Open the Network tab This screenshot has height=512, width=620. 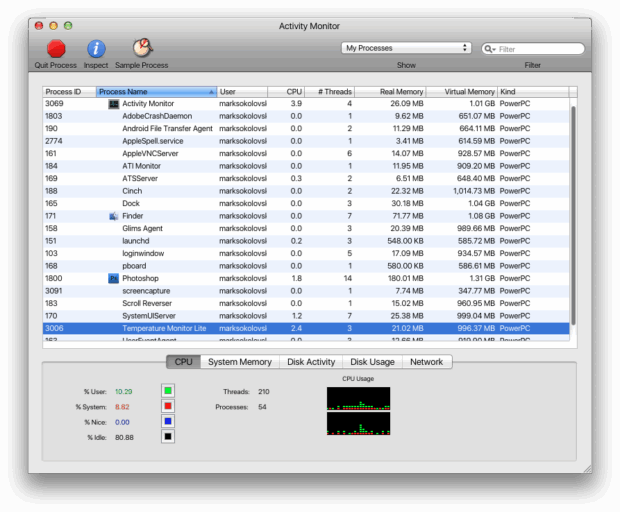click(426, 362)
